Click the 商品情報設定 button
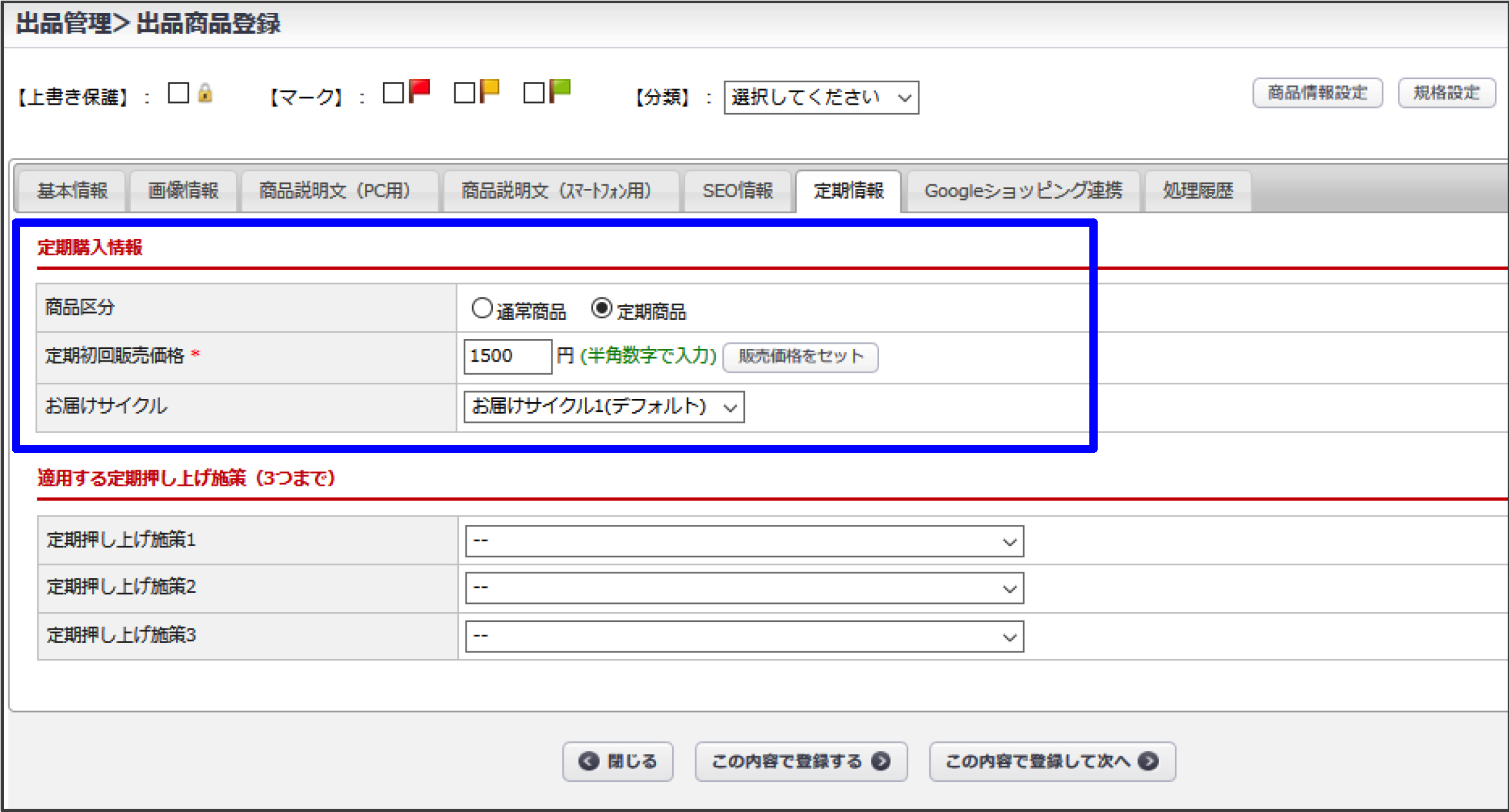Viewport: 1509px width, 812px height. pos(1317,94)
